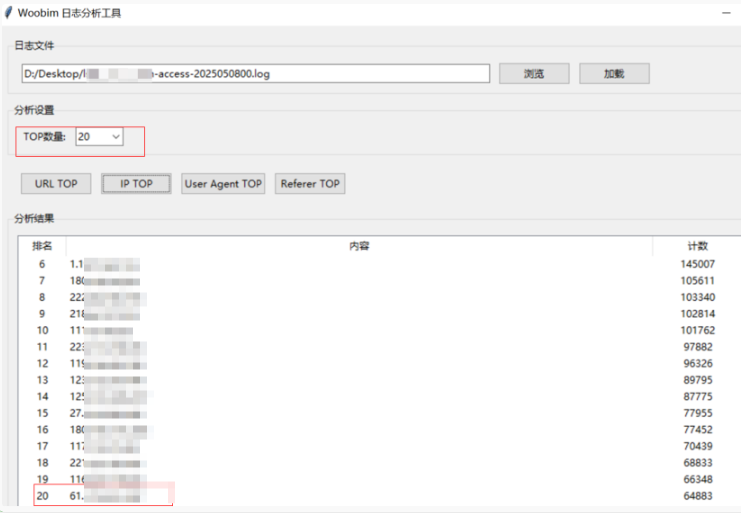Select the count 102814 cell
Screen dimensions: 741x513
(698, 314)
